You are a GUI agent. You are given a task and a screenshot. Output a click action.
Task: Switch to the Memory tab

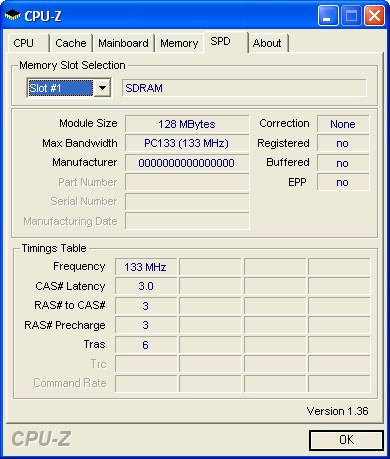click(179, 43)
